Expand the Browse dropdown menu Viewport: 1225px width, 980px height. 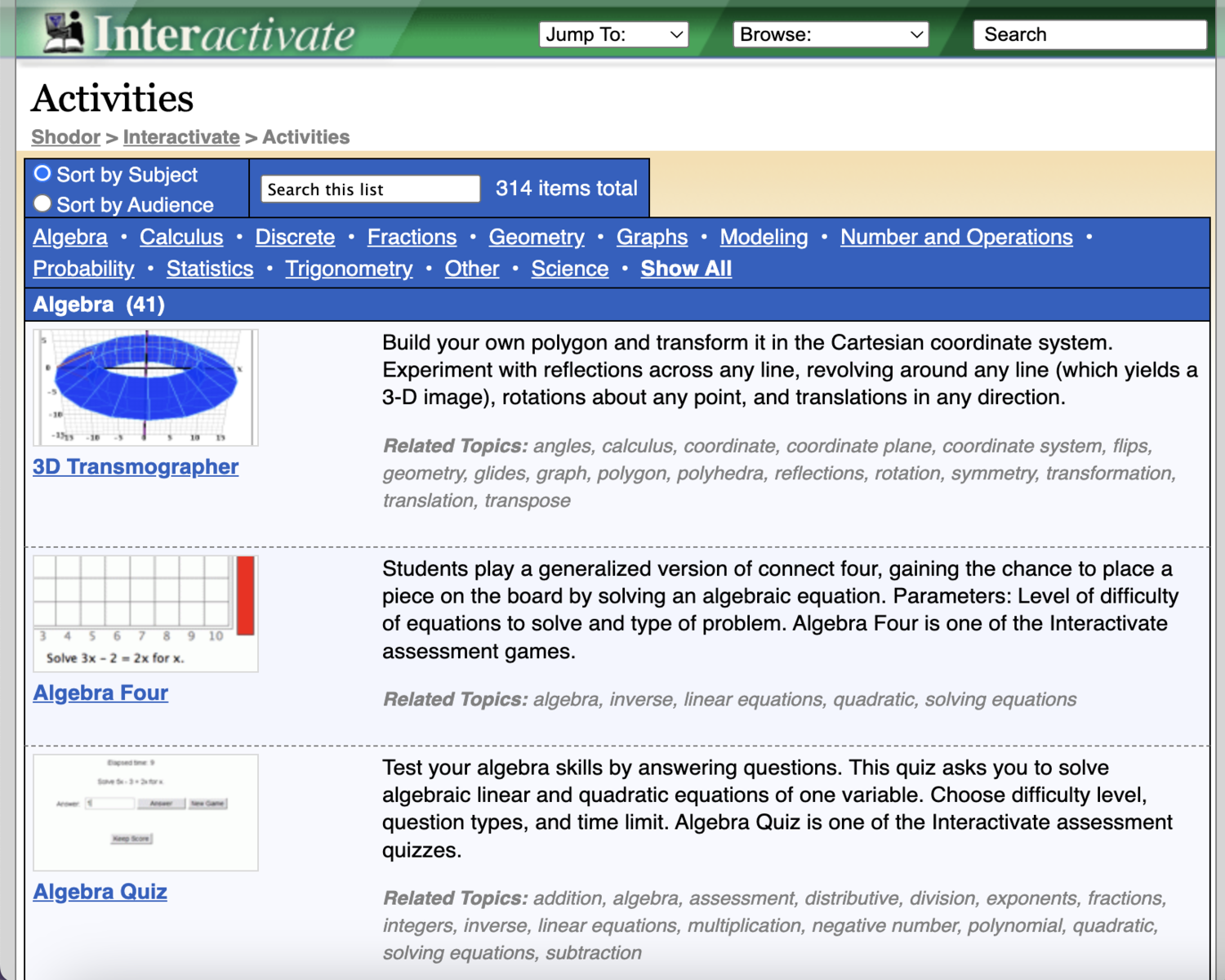click(831, 34)
